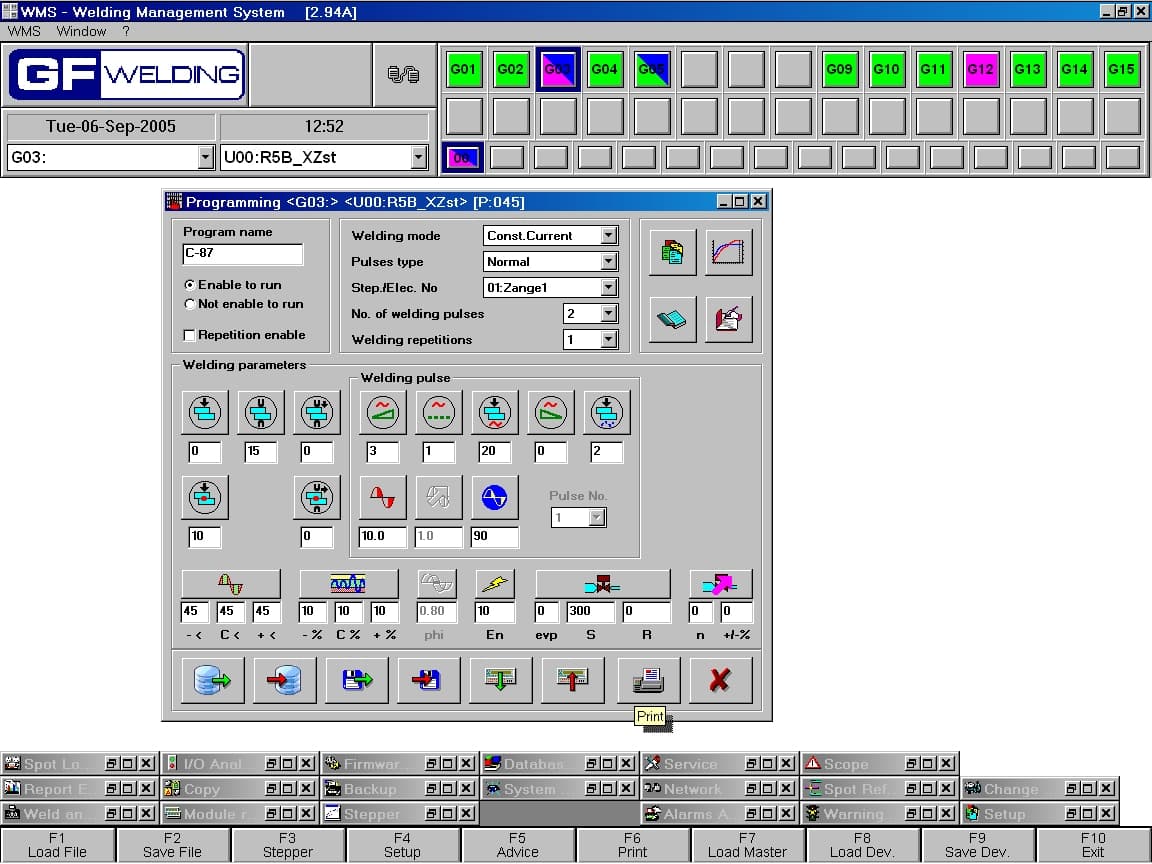This screenshot has width=1152, height=864.
Task: Select the 'Enable to run' radio button
Action: (x=190, y=285)
